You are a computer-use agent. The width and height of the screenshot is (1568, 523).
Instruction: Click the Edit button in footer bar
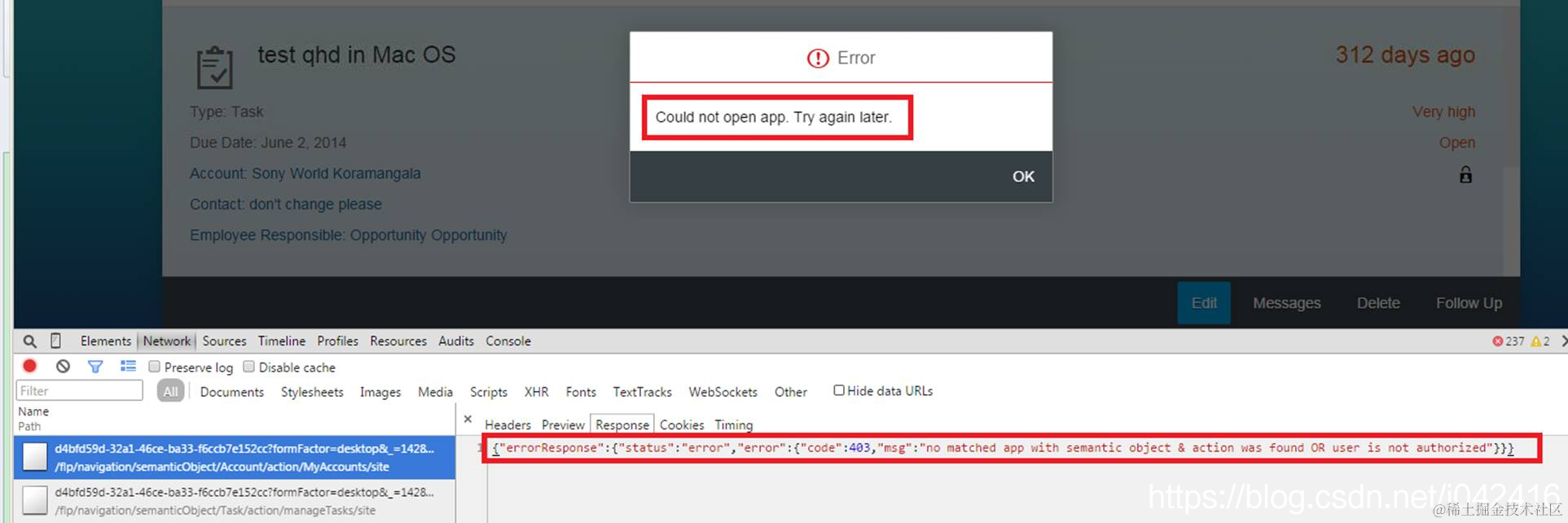point(1204,303)
